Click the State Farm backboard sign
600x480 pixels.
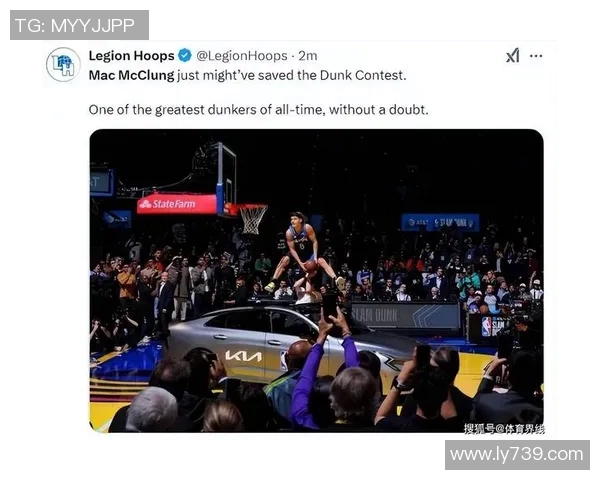(176, 204)
